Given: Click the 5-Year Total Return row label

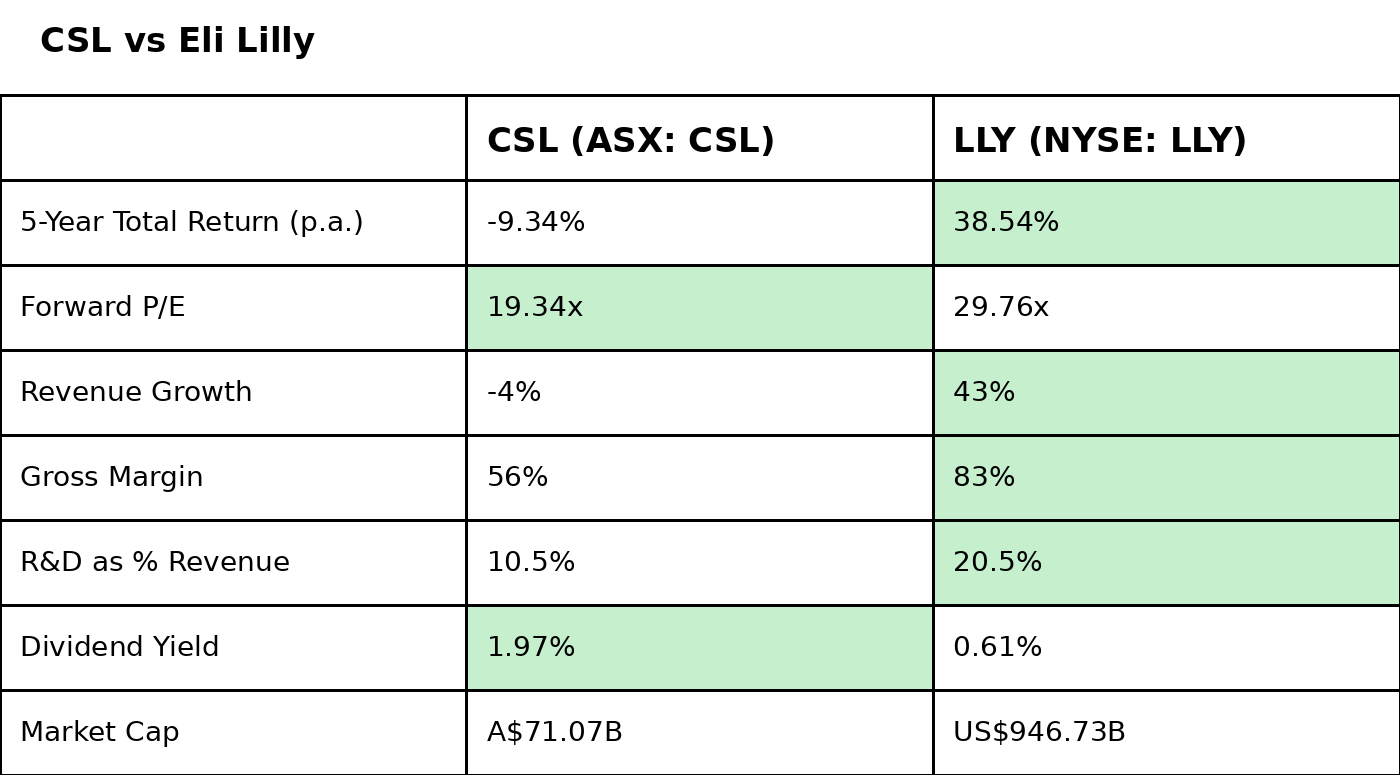Looking at the screenshot, I should point(192,223).
